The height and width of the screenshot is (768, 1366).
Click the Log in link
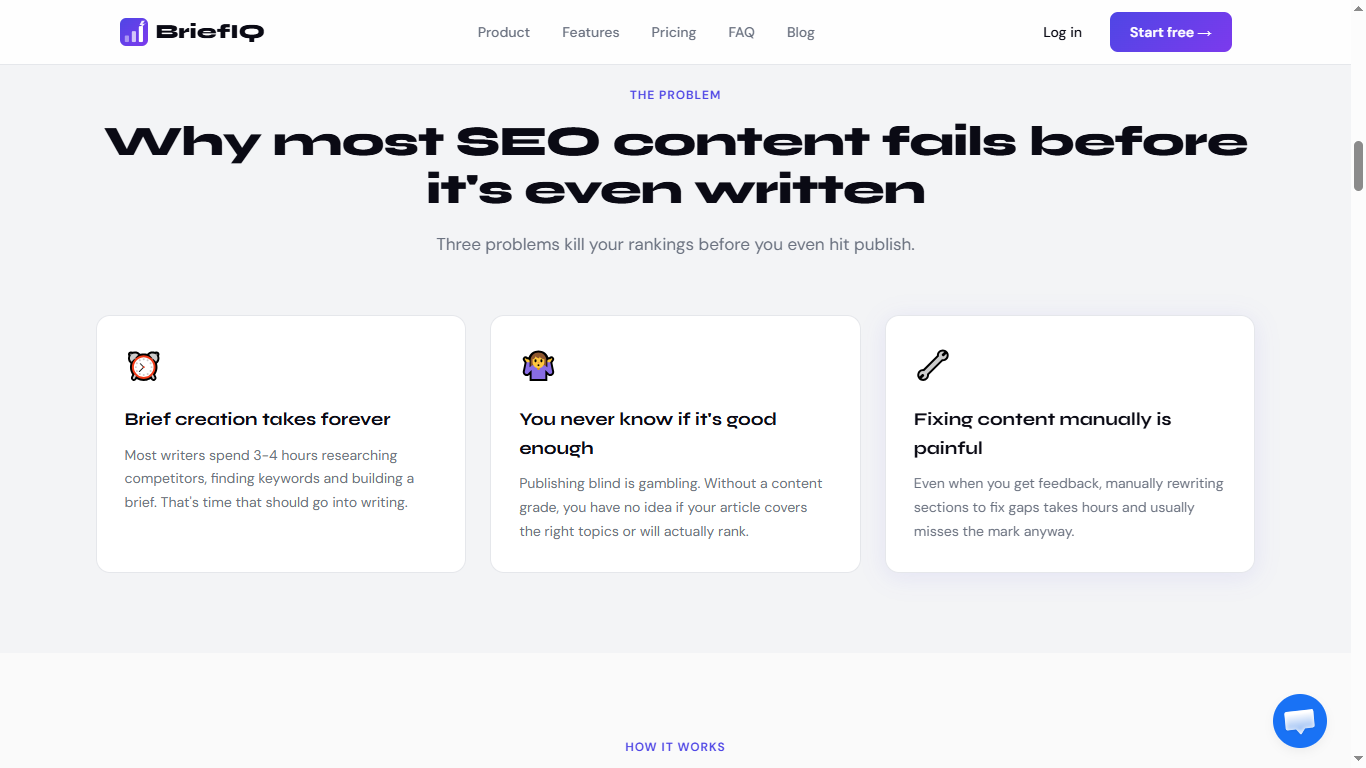pos(1062,32)
